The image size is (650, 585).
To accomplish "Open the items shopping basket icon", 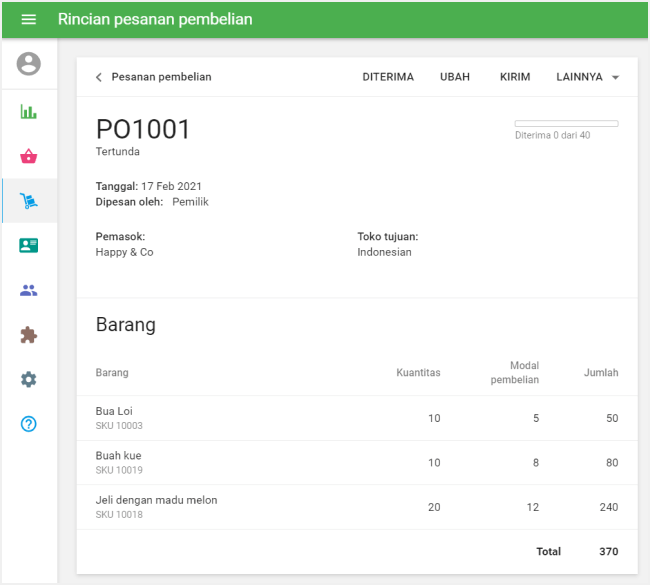I will tap(29, 156).
